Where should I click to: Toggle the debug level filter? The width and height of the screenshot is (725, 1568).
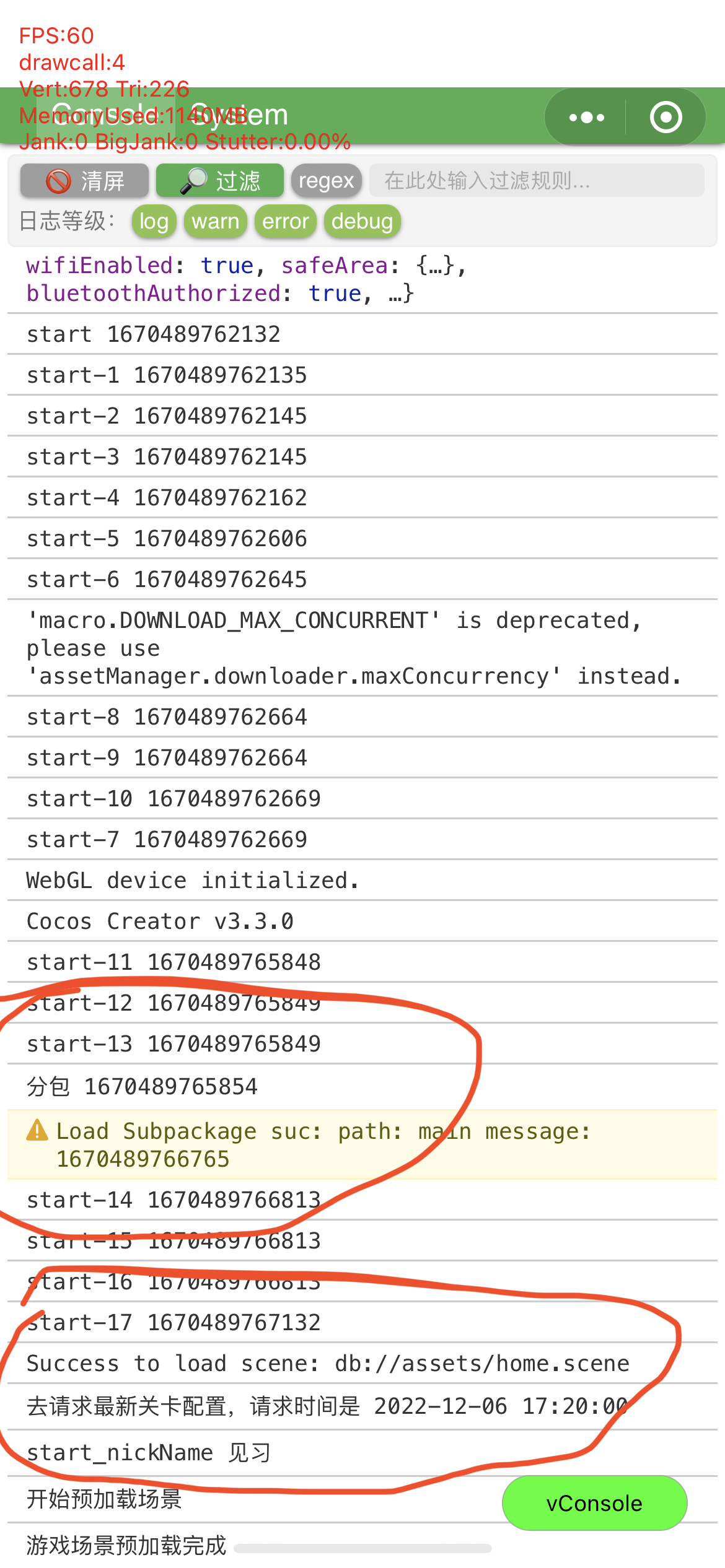pos(362,221)
